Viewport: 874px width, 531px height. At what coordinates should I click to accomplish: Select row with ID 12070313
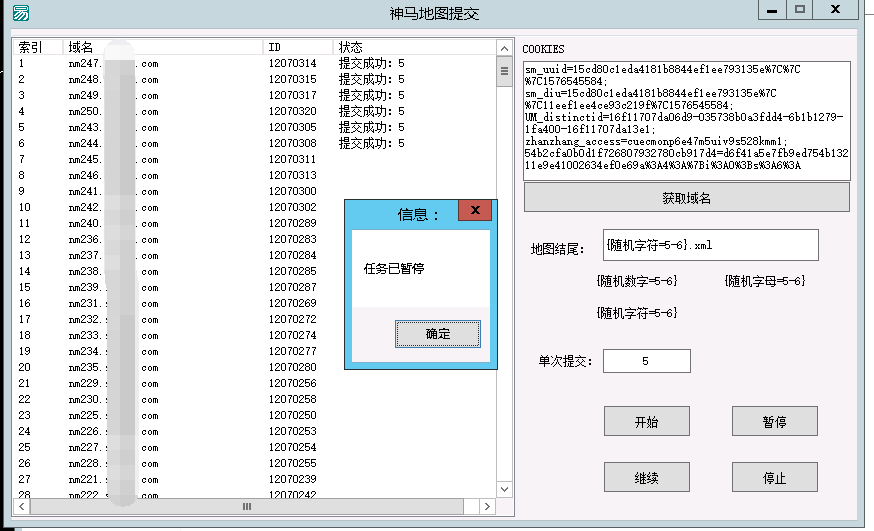point(254,176)
